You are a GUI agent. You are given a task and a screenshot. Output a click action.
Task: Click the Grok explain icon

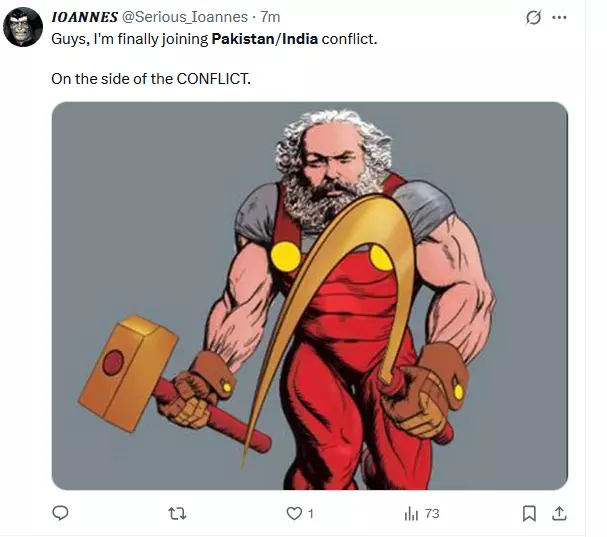click(x=533, y=17)
